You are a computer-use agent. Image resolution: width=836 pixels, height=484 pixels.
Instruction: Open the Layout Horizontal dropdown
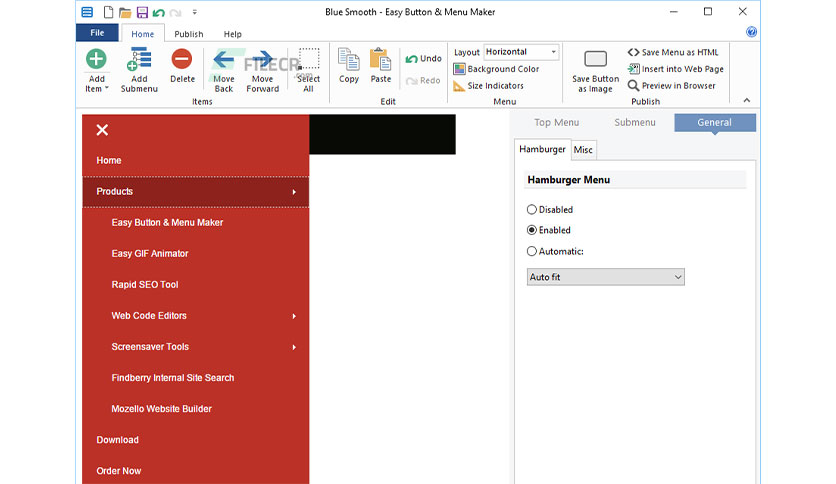[x=521, y=52]
